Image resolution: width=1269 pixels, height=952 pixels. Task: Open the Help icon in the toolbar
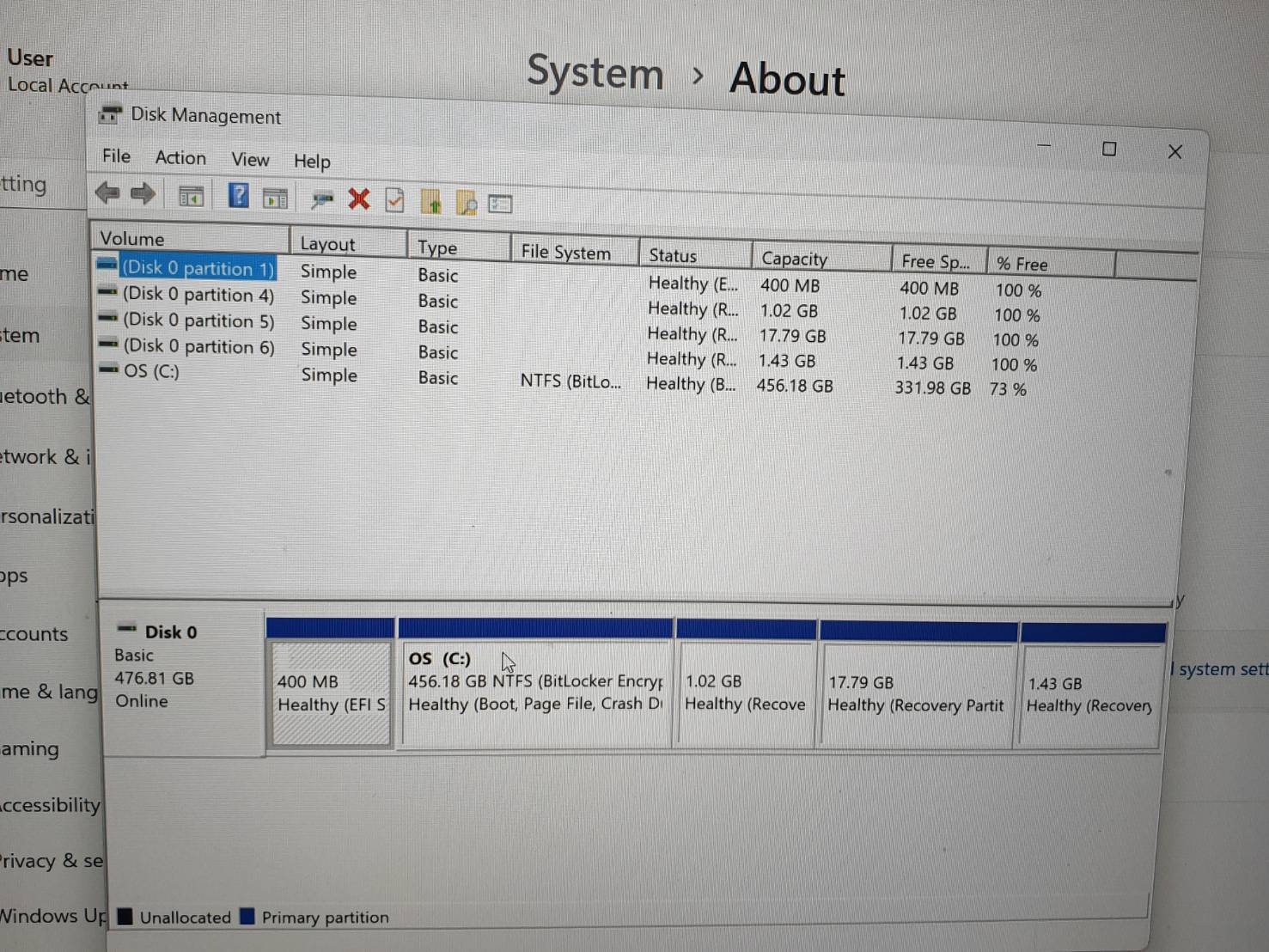click(x=238, y=196)
